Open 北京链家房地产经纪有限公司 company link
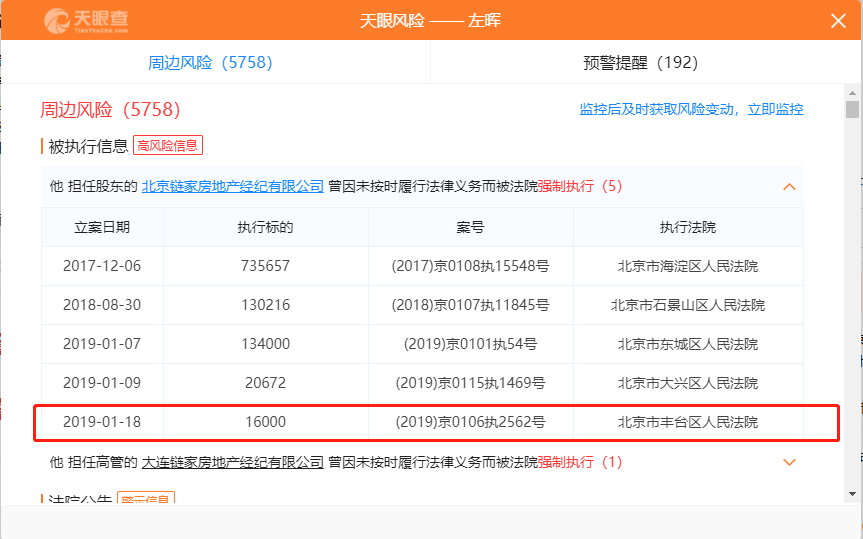The height and width of the screenshot is (539, 863). click(233, 186)
